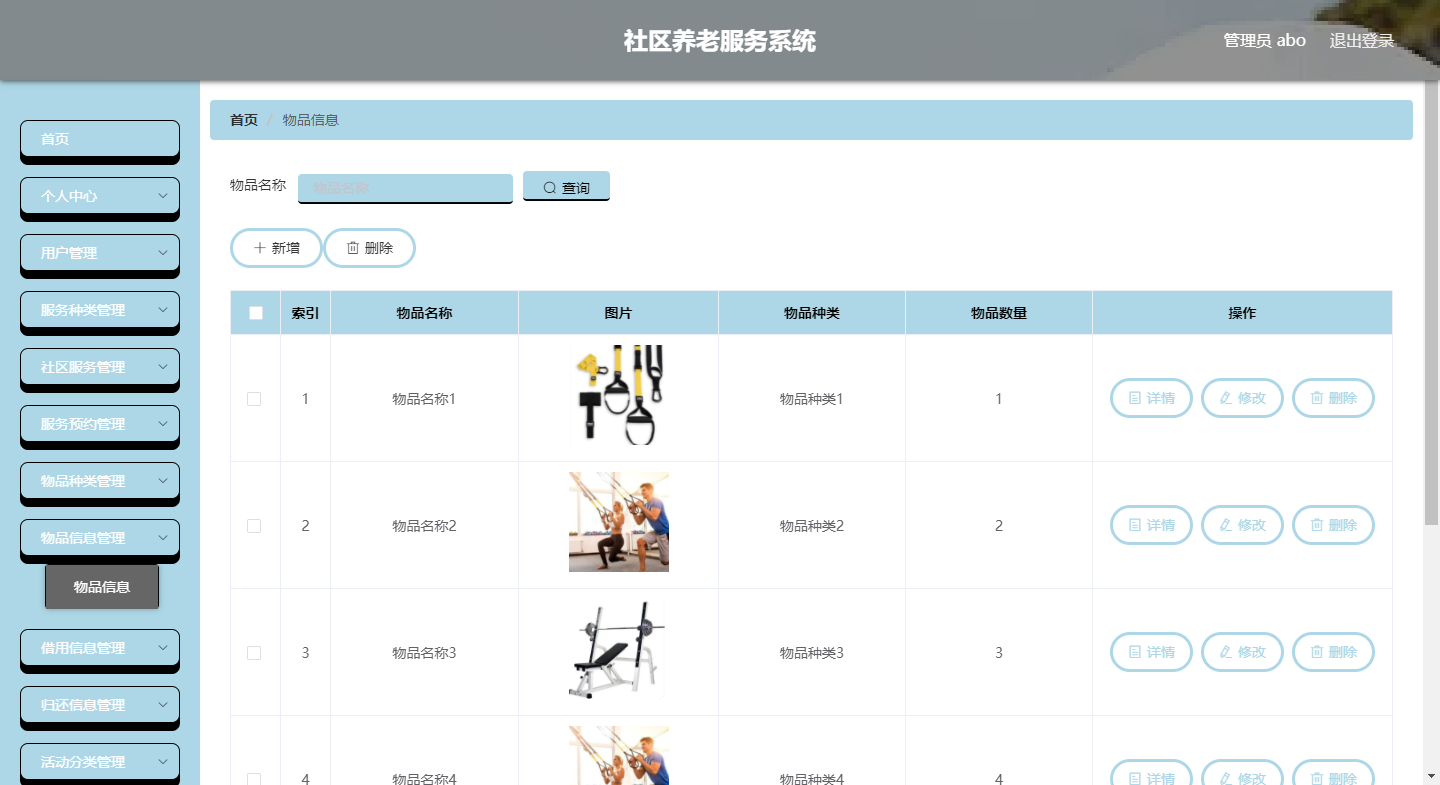Select the 物品信息 submenu item
The width and height of the screenshot is (1440, 785).
click(102, 587)
